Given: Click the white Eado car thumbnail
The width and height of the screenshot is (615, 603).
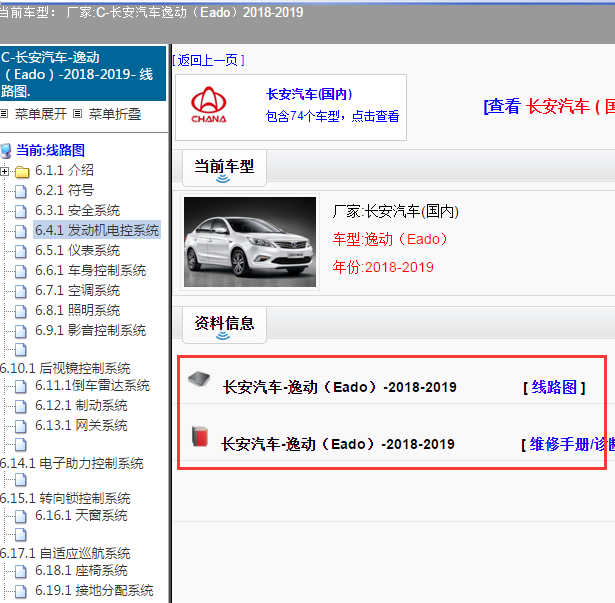Looking at the screenshot, I should pyautogui.click(x=250, y=242).
